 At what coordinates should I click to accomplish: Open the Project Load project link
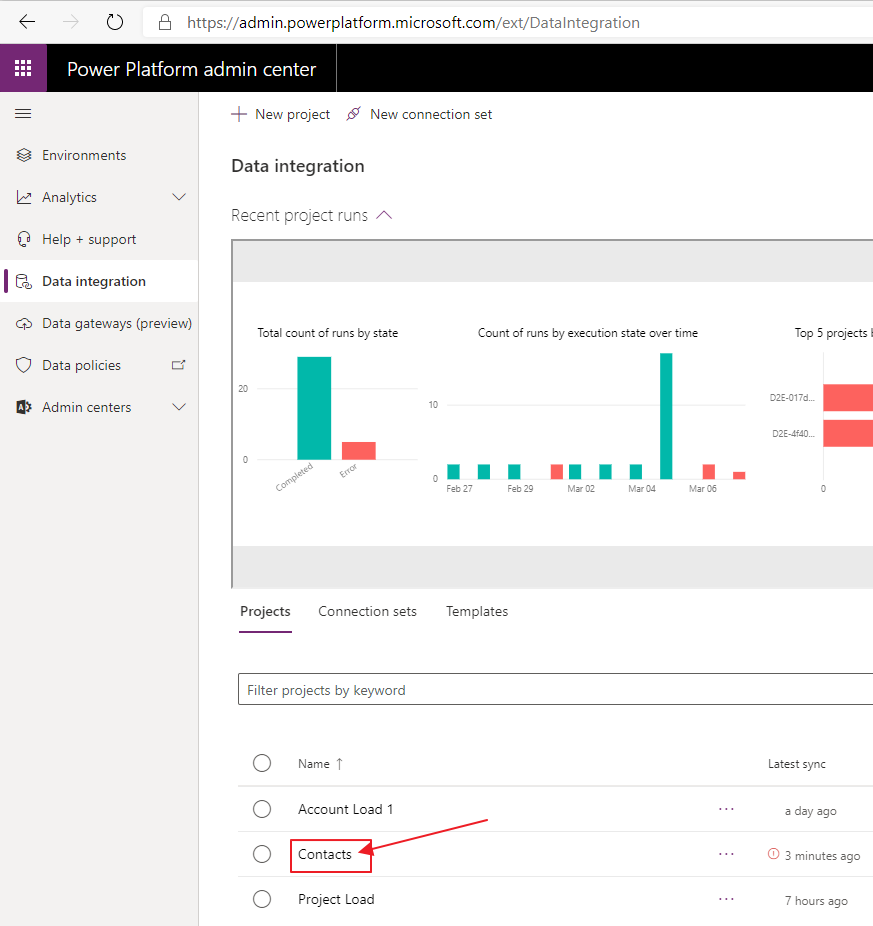point(336,899)
